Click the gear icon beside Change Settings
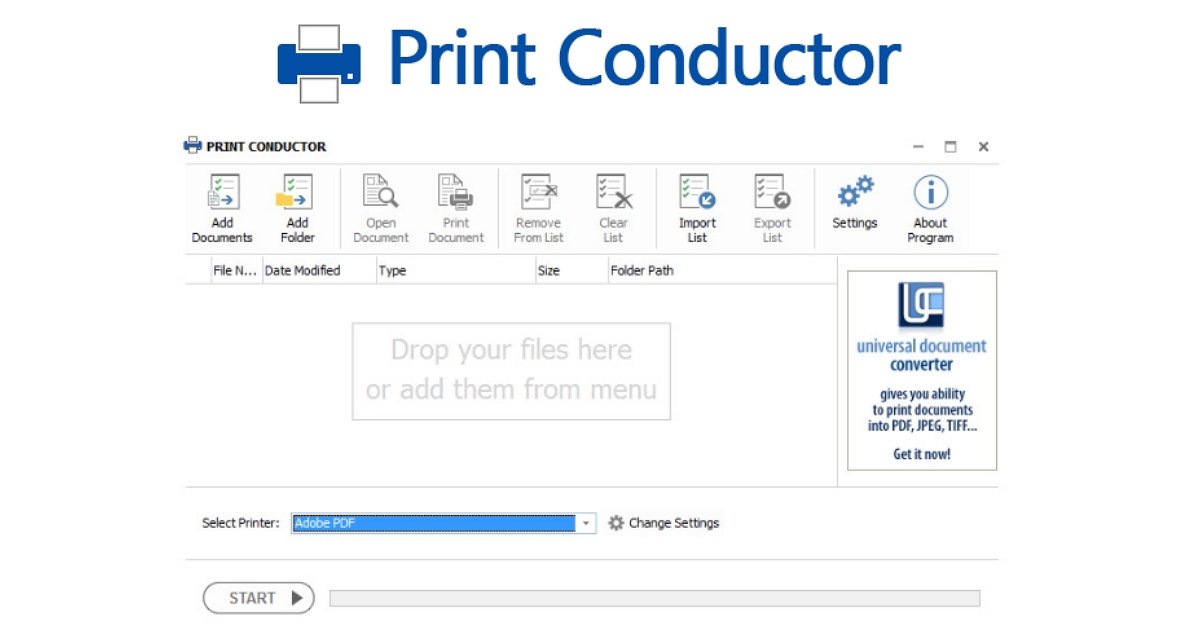The image size is (1200, 630). (x=616, y=523)
